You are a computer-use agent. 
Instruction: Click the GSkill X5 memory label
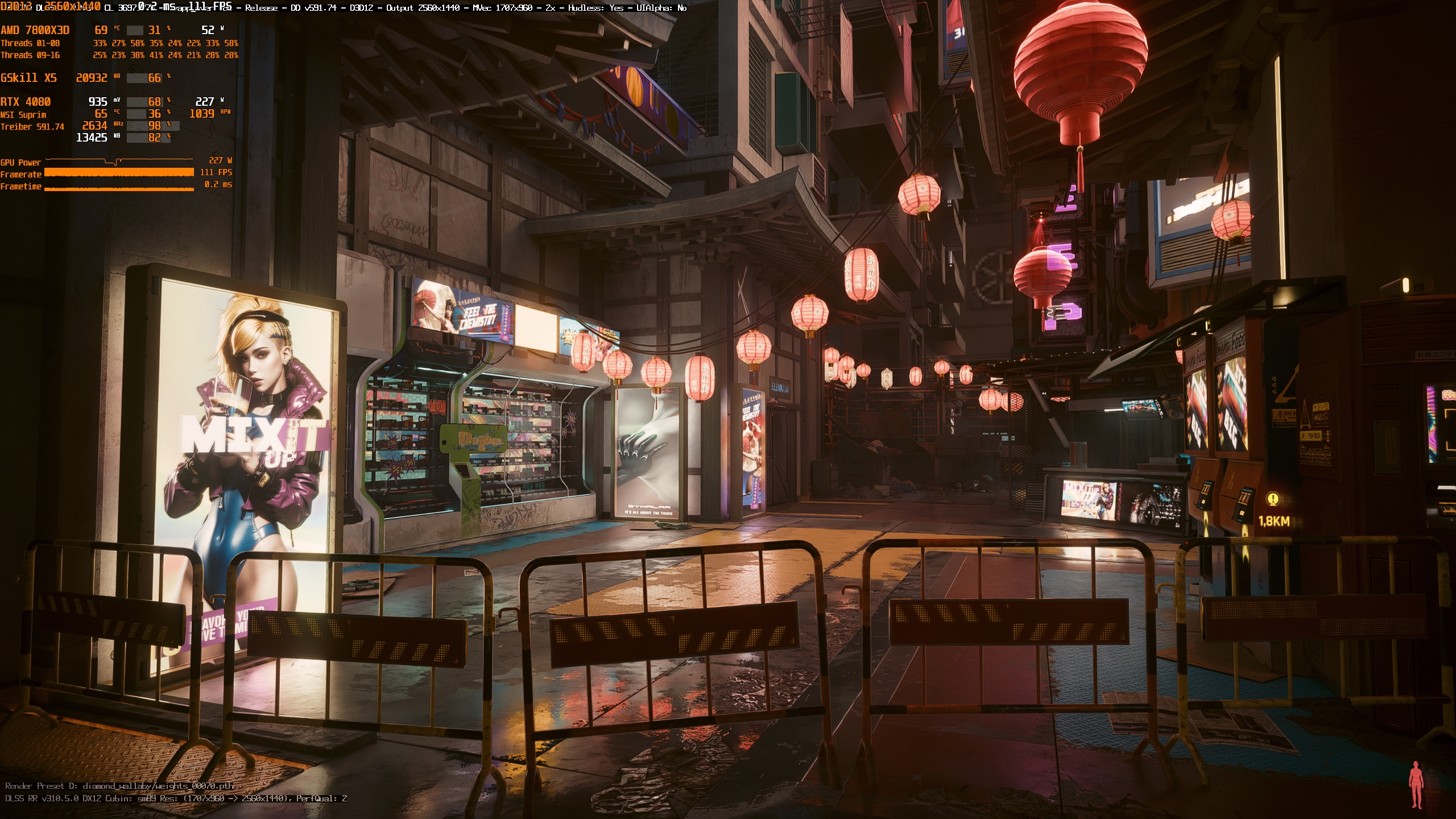[28, 78]
